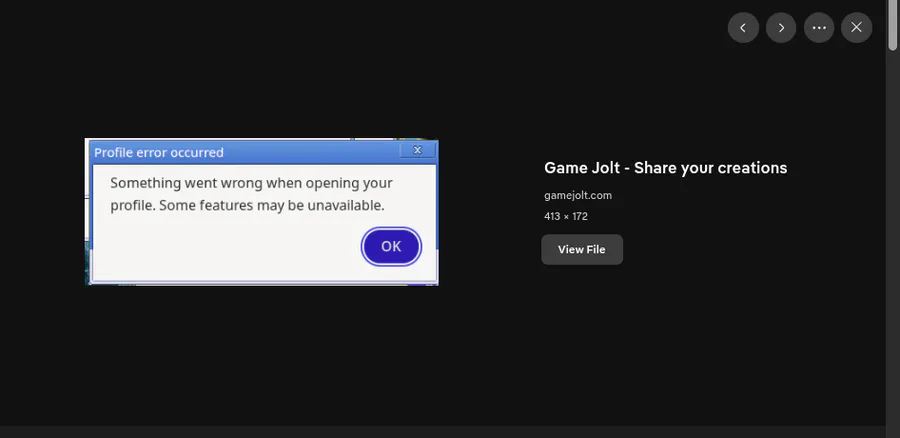Go to the next image with right chevron
Screen dimensions: 900x438
pyautogui.click(x=781, y=28)
